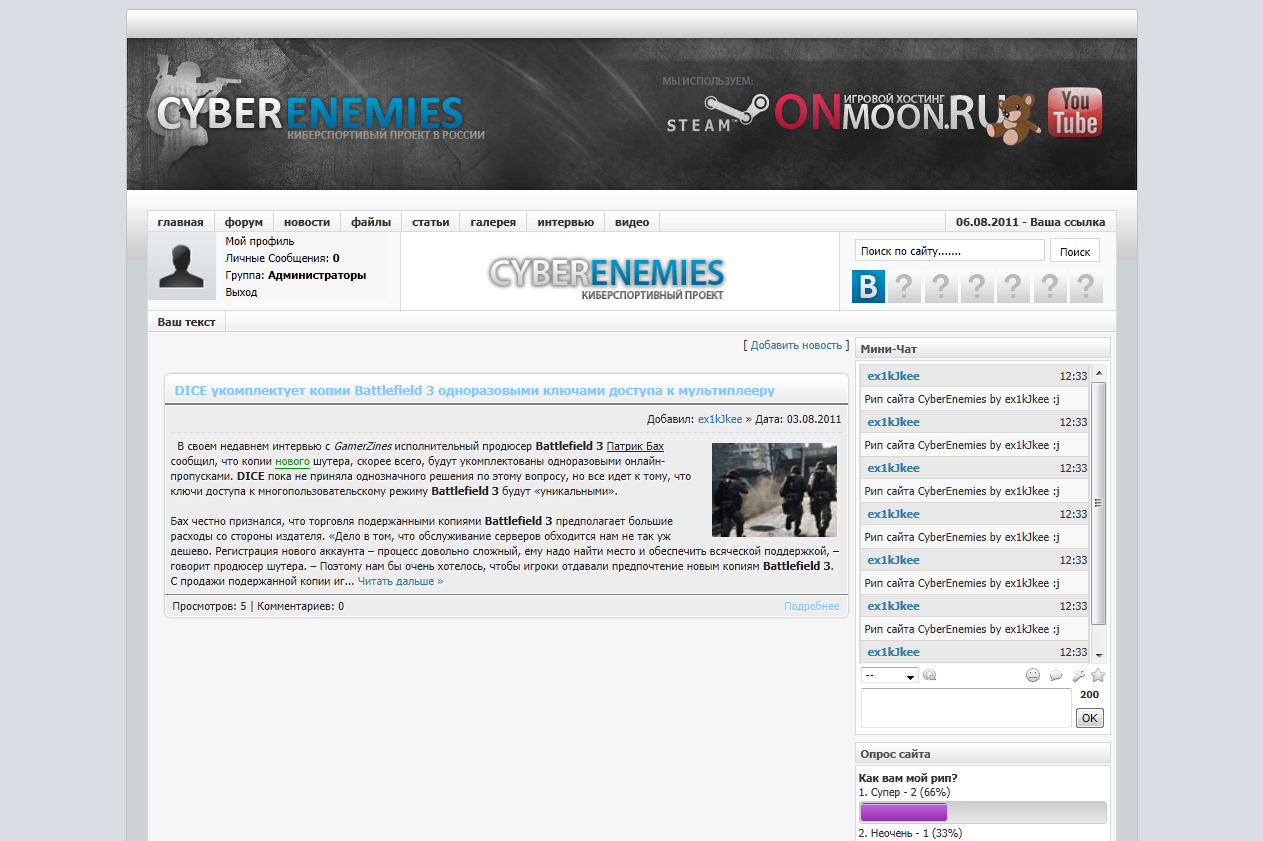Click the Как вам мой рип? poll question

[x=908, y=778]
